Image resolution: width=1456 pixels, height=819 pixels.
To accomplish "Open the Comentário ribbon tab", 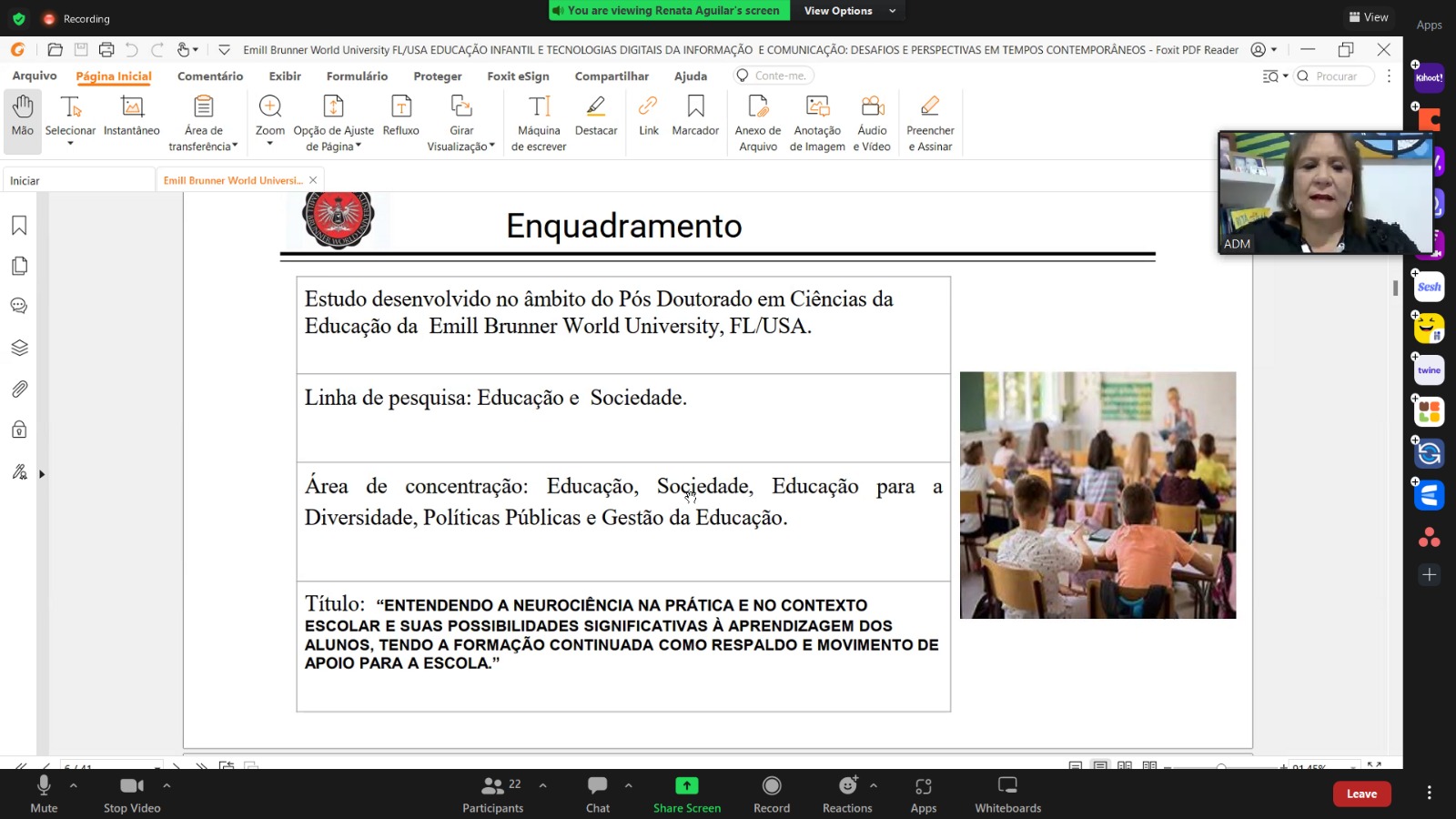I will [x=210, y=76].
